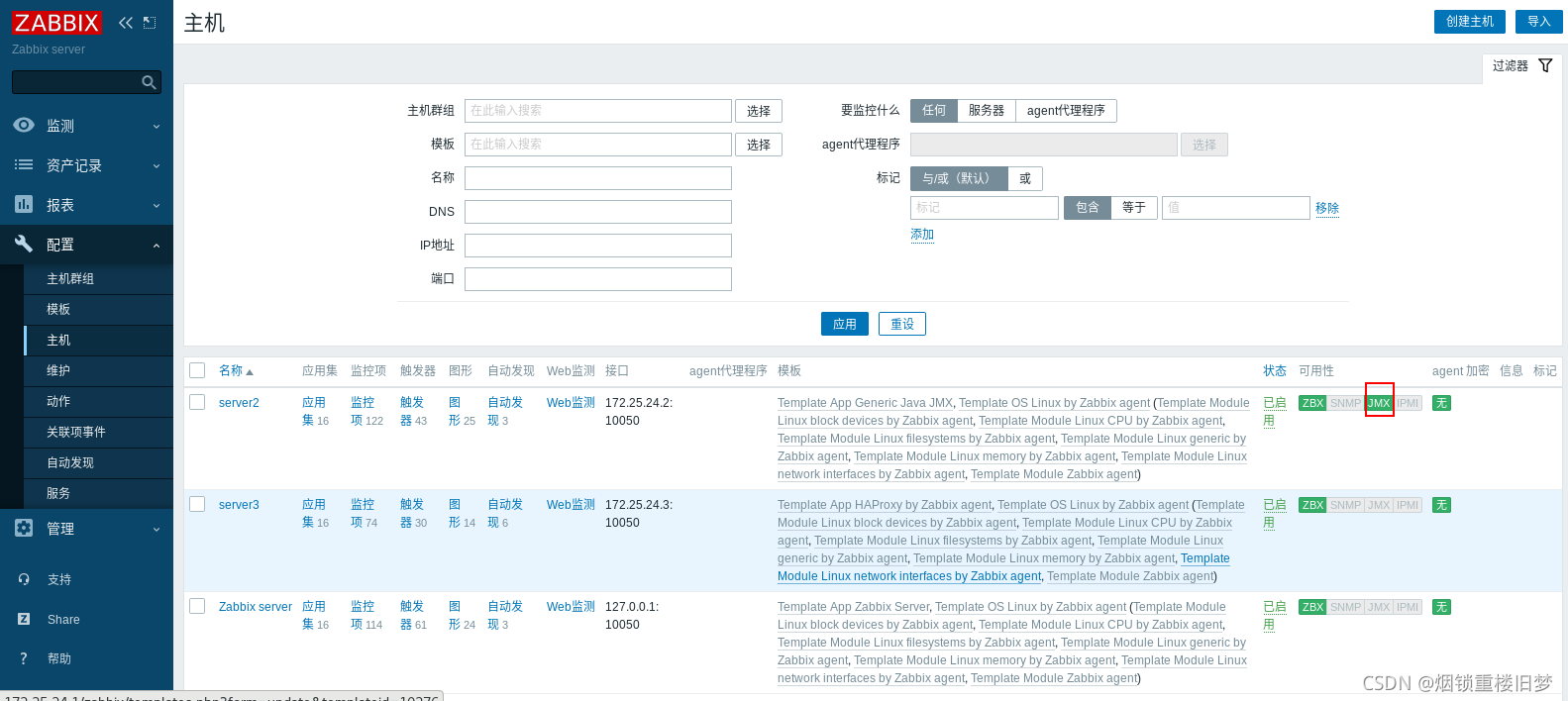Click the 过滤器 tab
The width and height of the screenshot is (1568, 701).
click(1522, 65)
